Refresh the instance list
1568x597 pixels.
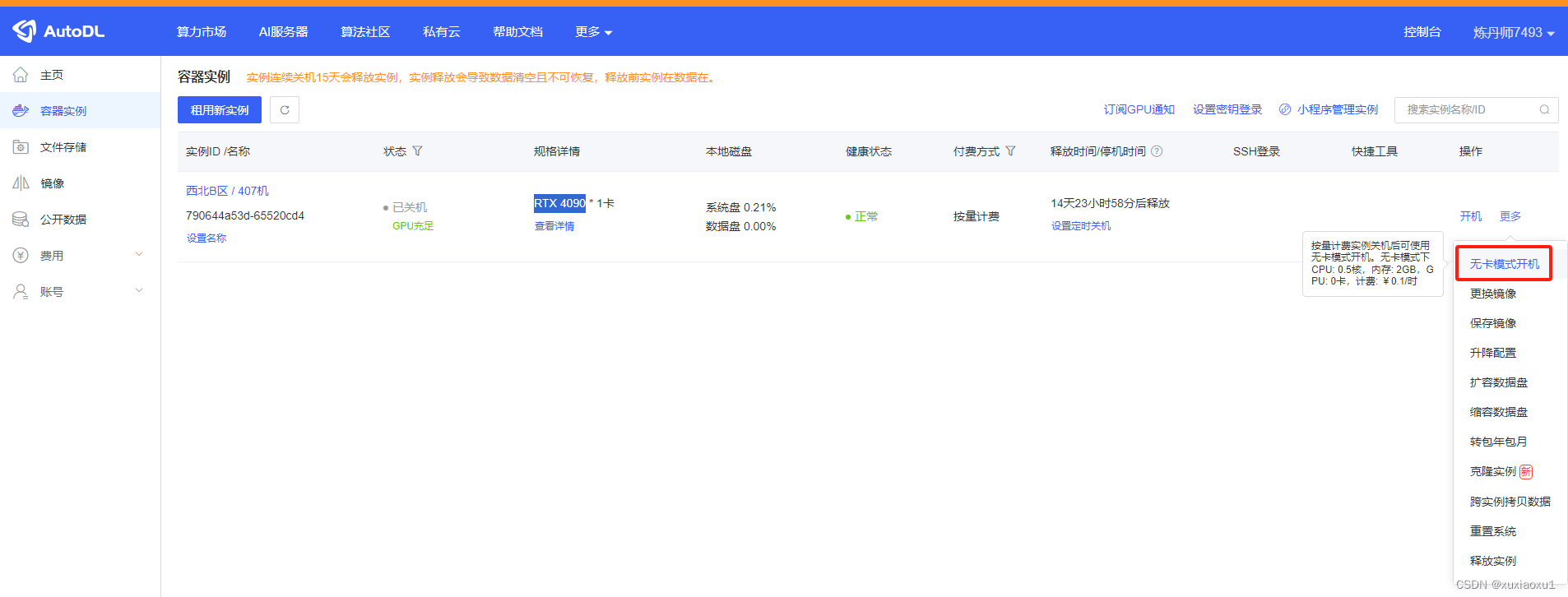[285, 110]
